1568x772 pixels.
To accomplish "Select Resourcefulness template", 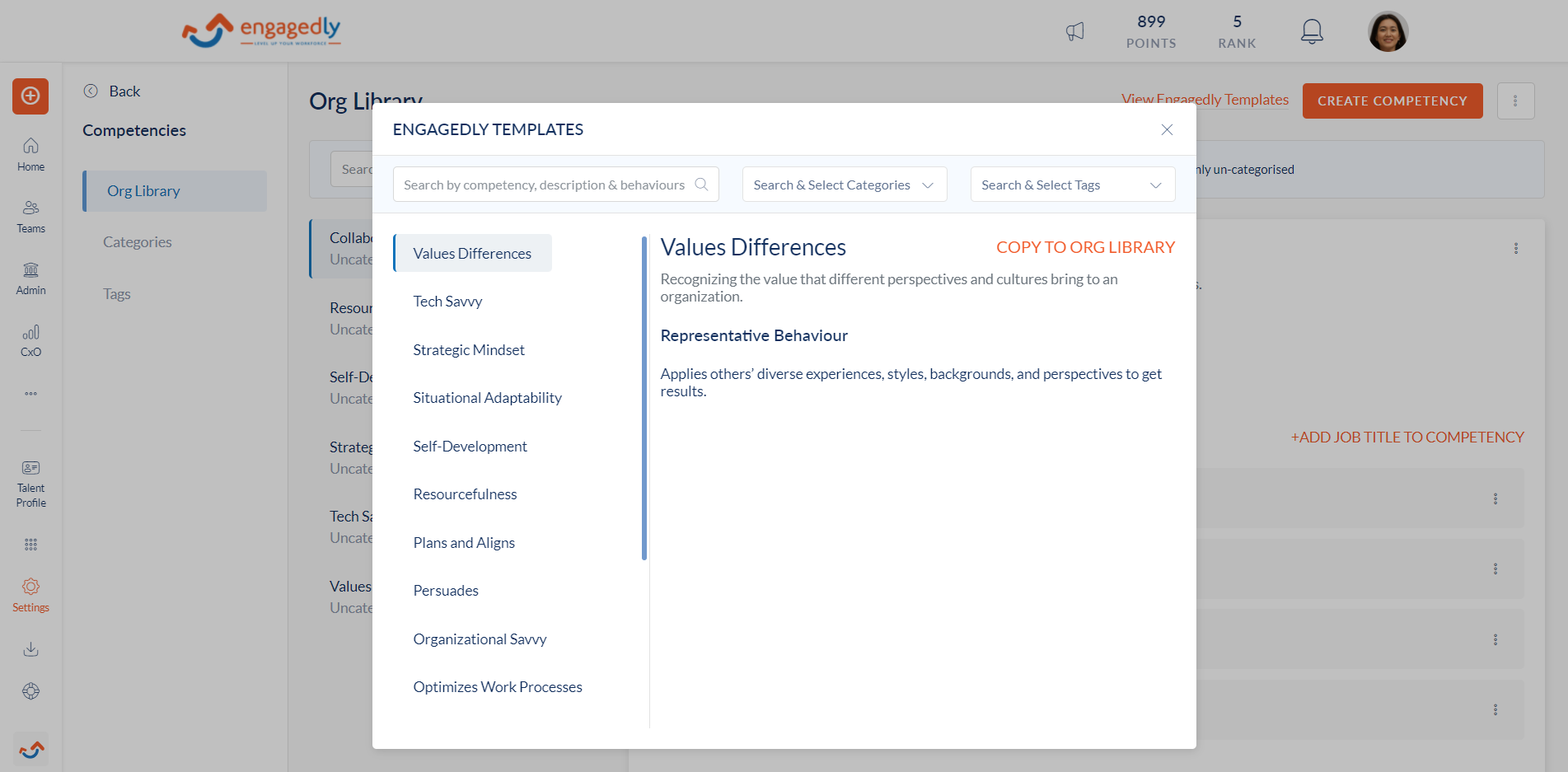I will point(465,494).
